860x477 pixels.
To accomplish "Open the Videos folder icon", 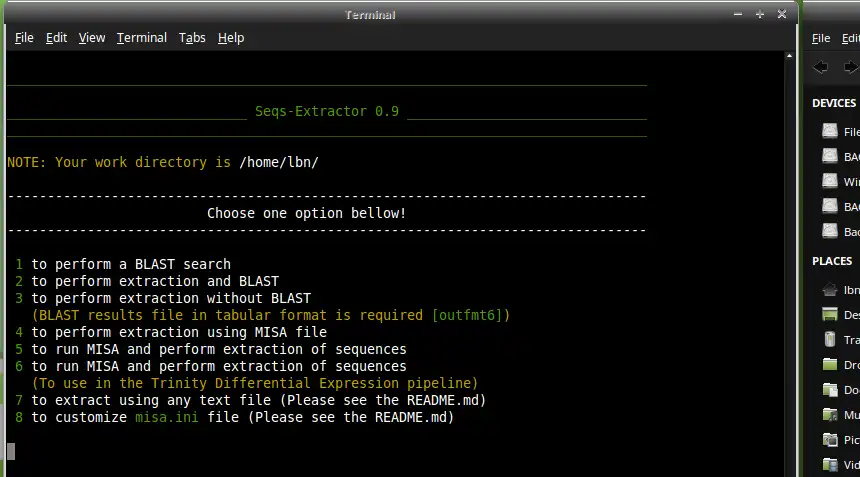I will 830,464.
